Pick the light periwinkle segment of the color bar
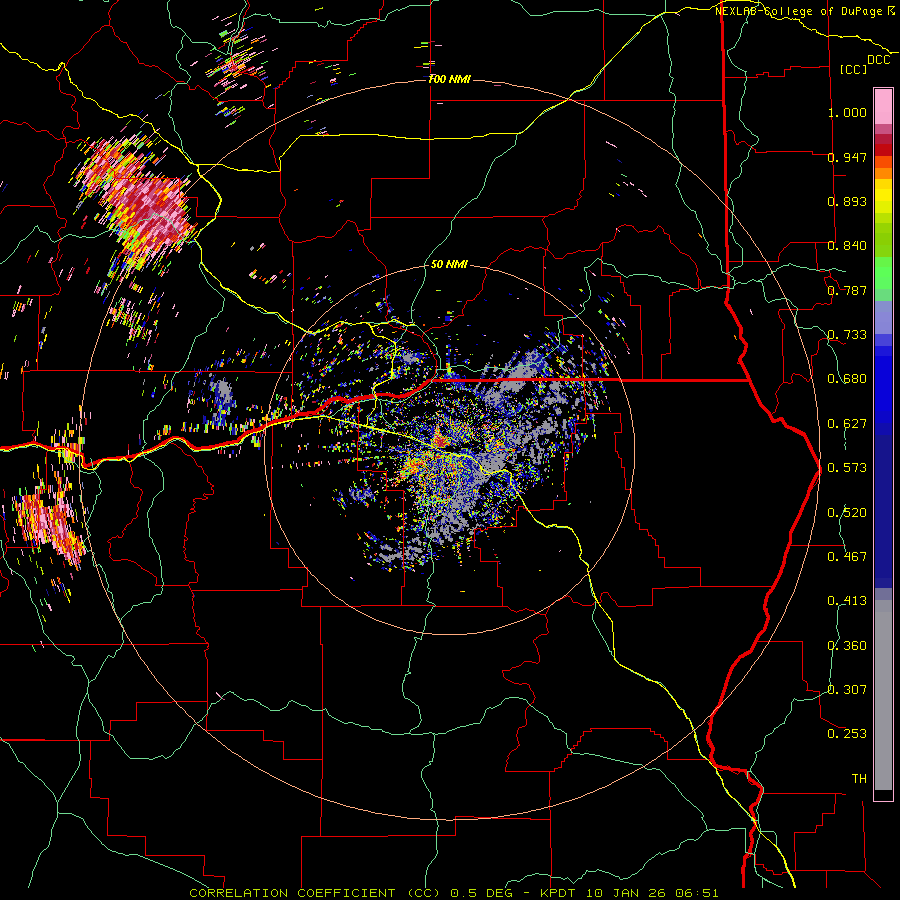Screen dimensions: 900x900 883,317
